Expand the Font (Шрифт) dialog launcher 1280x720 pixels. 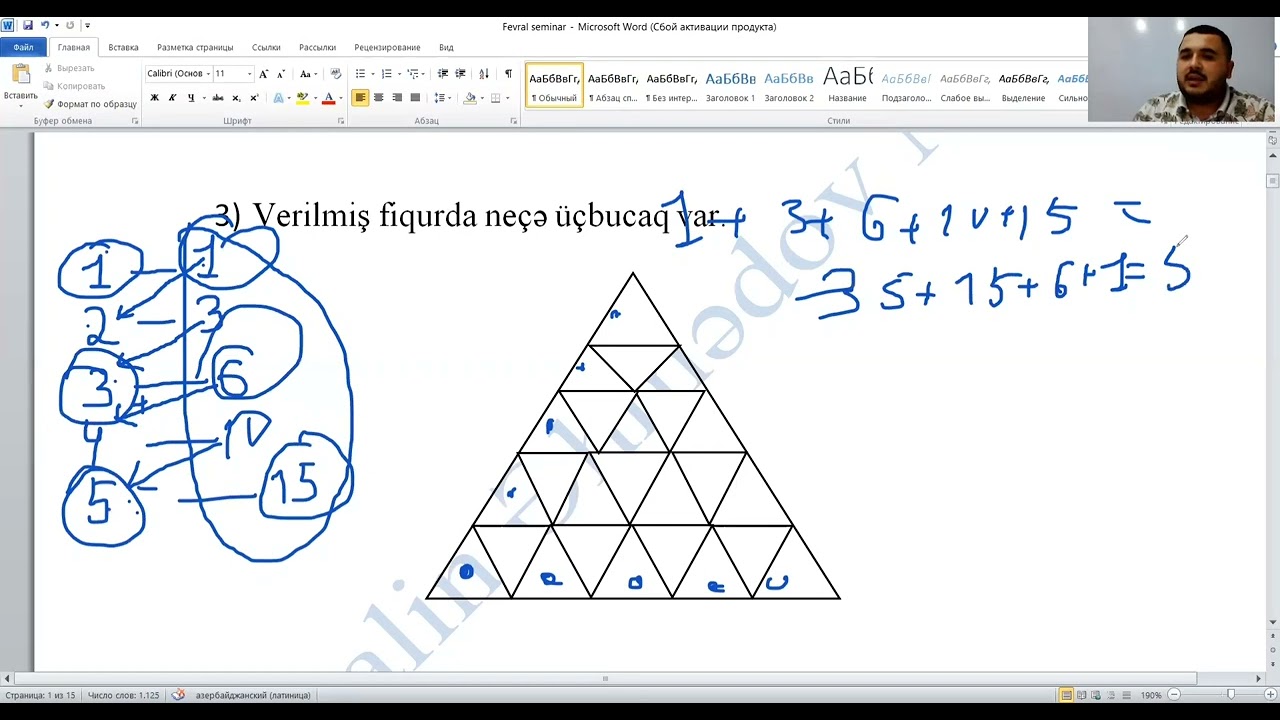pyautogui.click(x=341, y=121)
